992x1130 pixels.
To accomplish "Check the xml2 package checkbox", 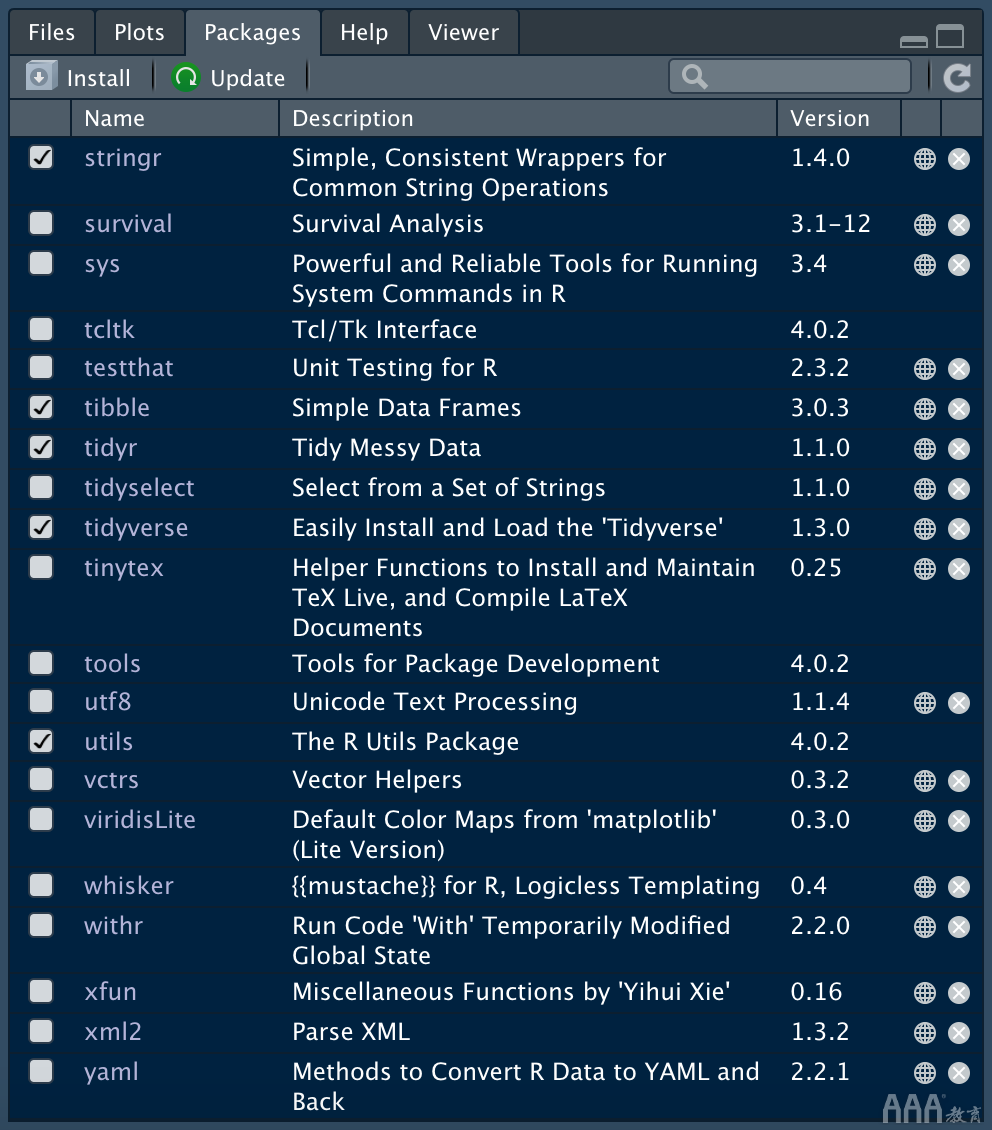I will pyautogui.click(x=41, y=1031).
